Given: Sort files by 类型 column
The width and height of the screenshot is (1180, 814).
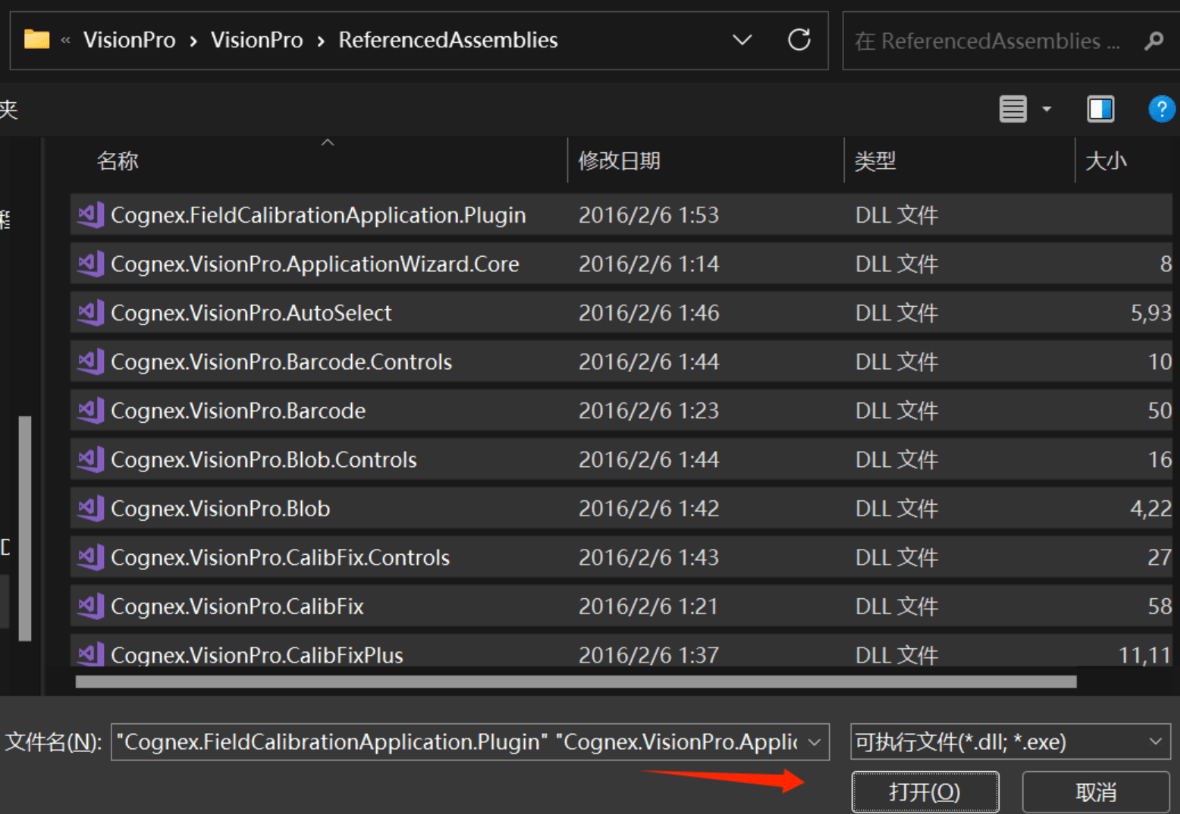Looking at the screenshot, I should (x=875, y=160).
